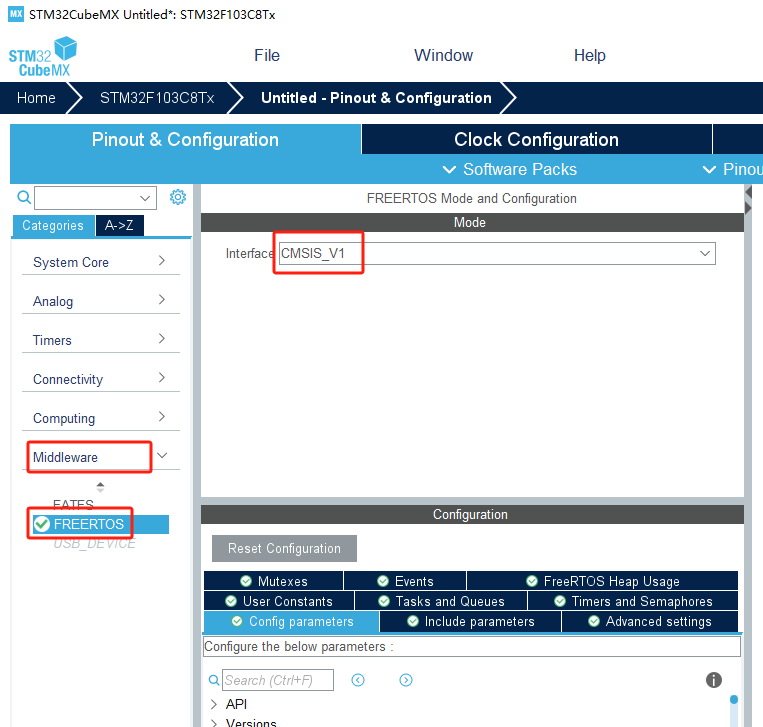Open the Timers and Semaphores tab
Screen dimensions: 763x727
pos(633,601)
